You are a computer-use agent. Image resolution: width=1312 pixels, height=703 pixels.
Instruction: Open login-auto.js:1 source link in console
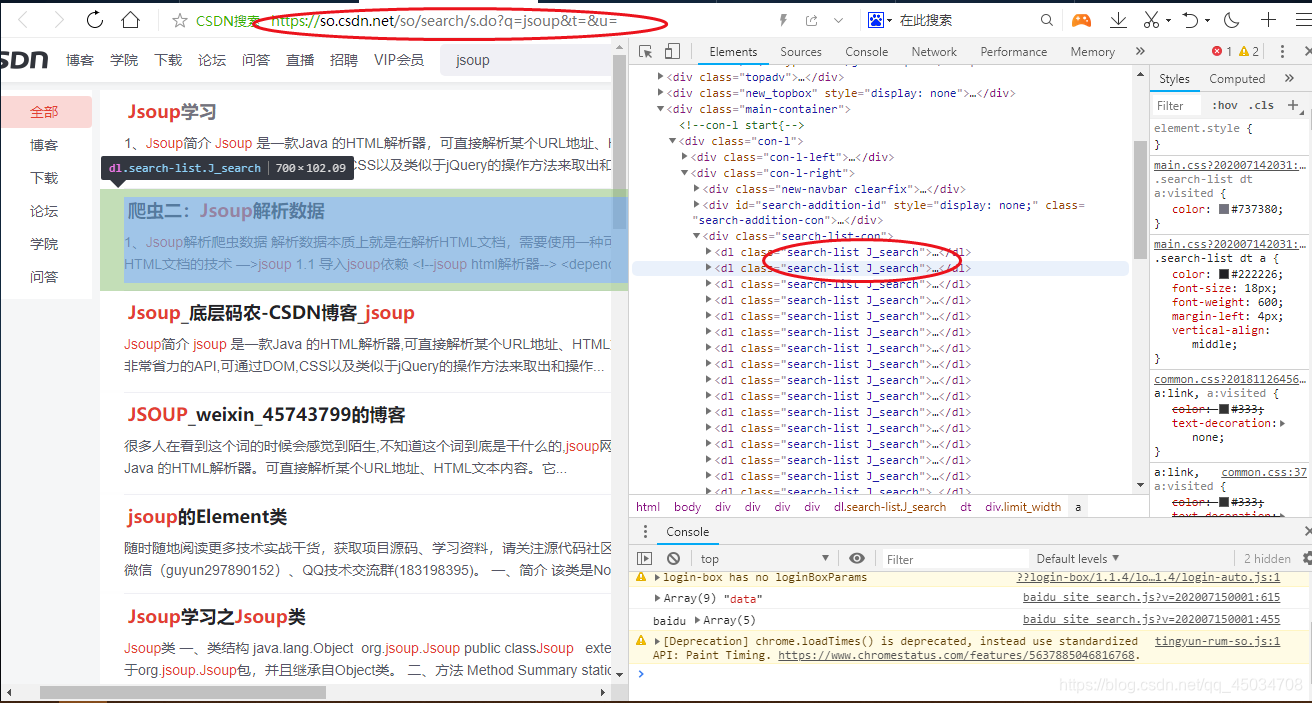[x=1148, y=578]
